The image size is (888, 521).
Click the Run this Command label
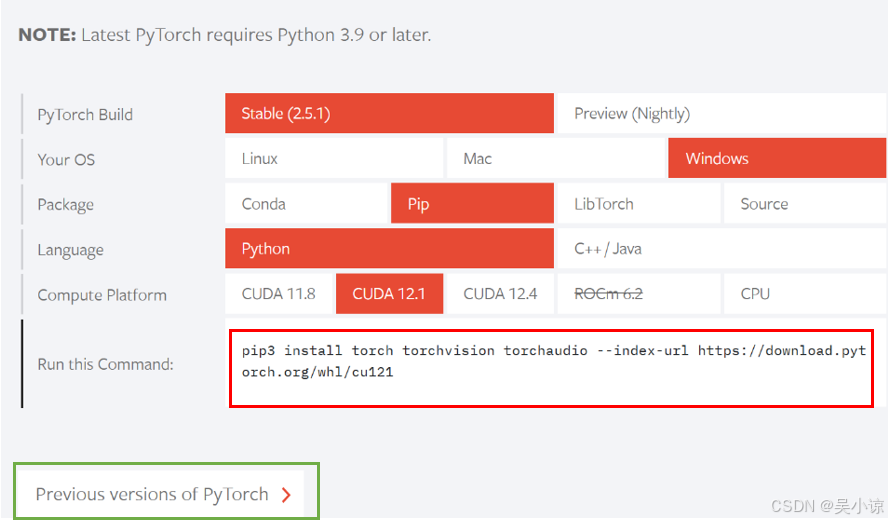[105, 364]
